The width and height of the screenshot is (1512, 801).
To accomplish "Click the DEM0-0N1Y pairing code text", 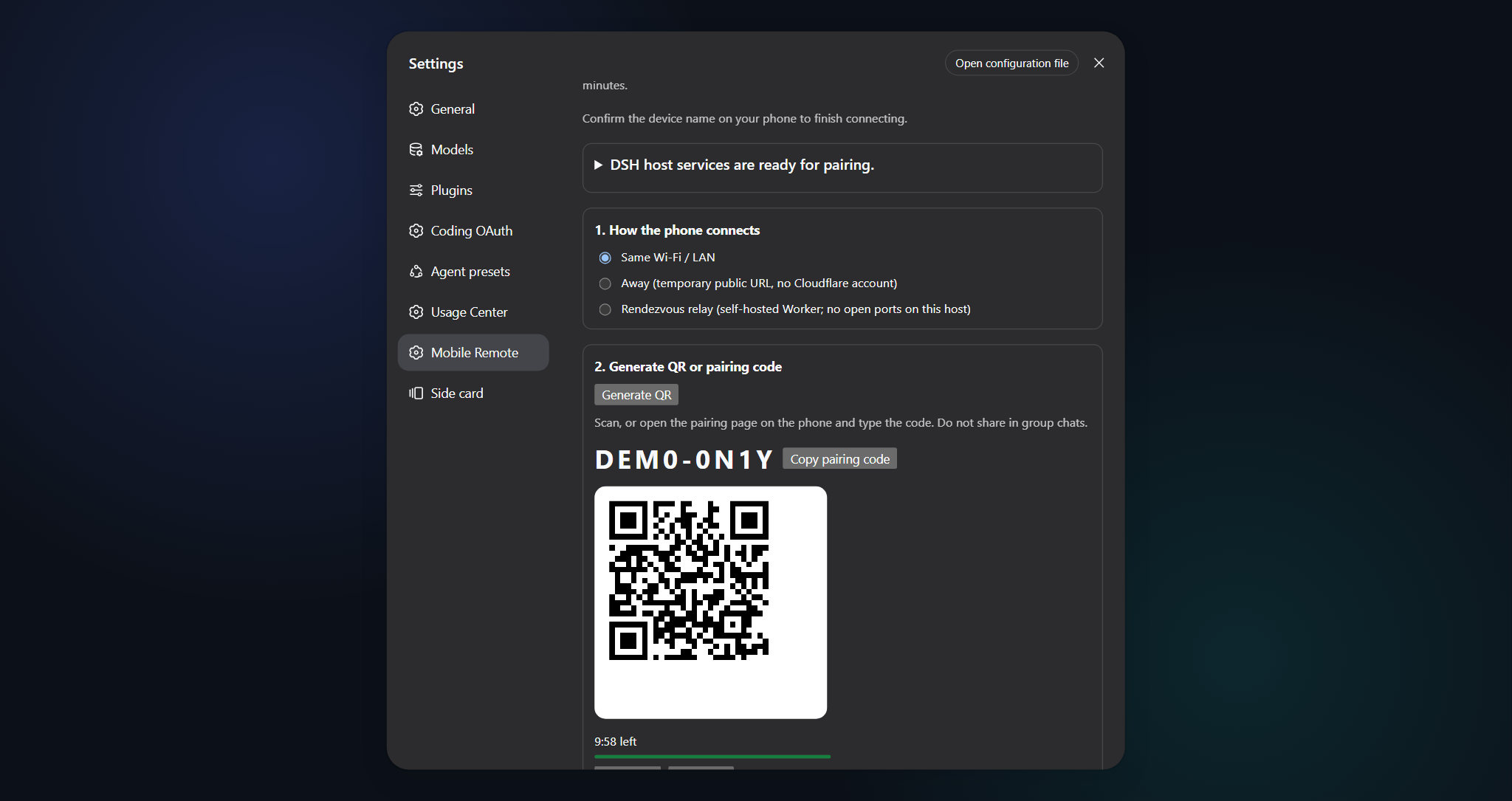I will (684, 460).
